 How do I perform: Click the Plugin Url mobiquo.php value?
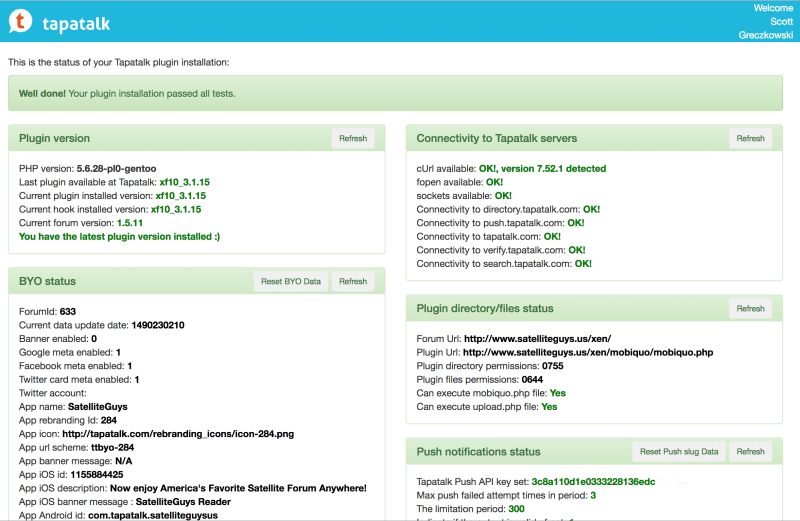588,352
